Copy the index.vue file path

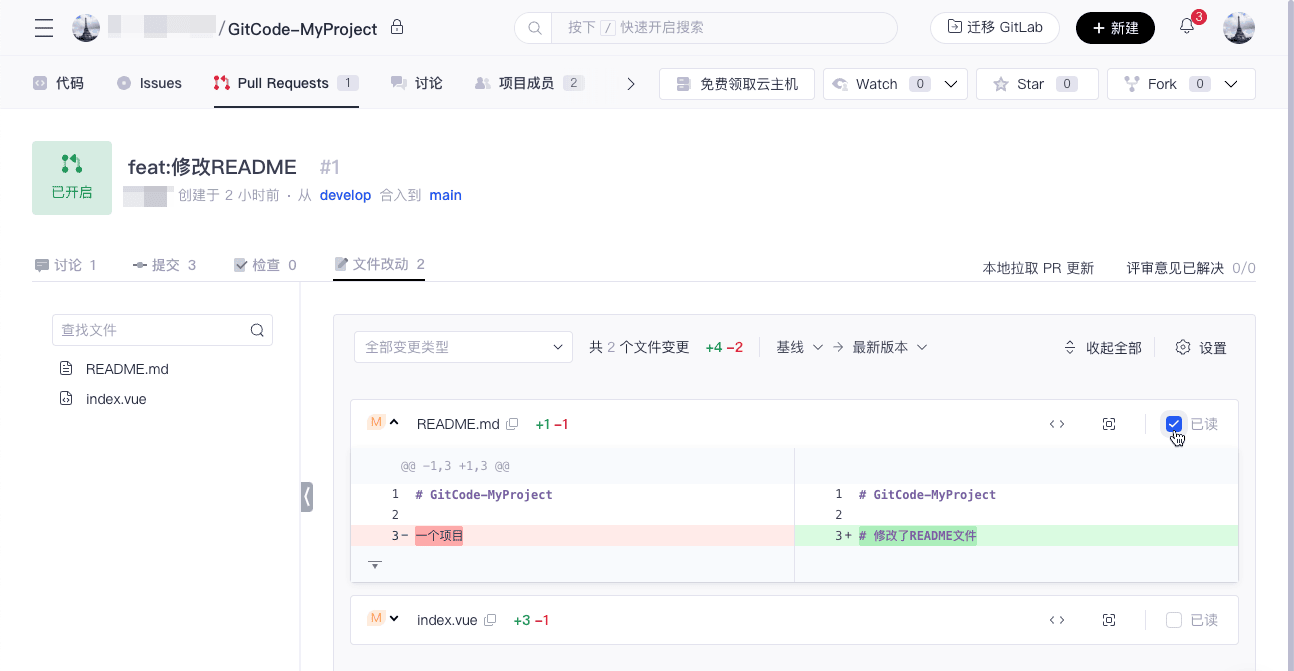pyautogui.click(x=490, y=620)
